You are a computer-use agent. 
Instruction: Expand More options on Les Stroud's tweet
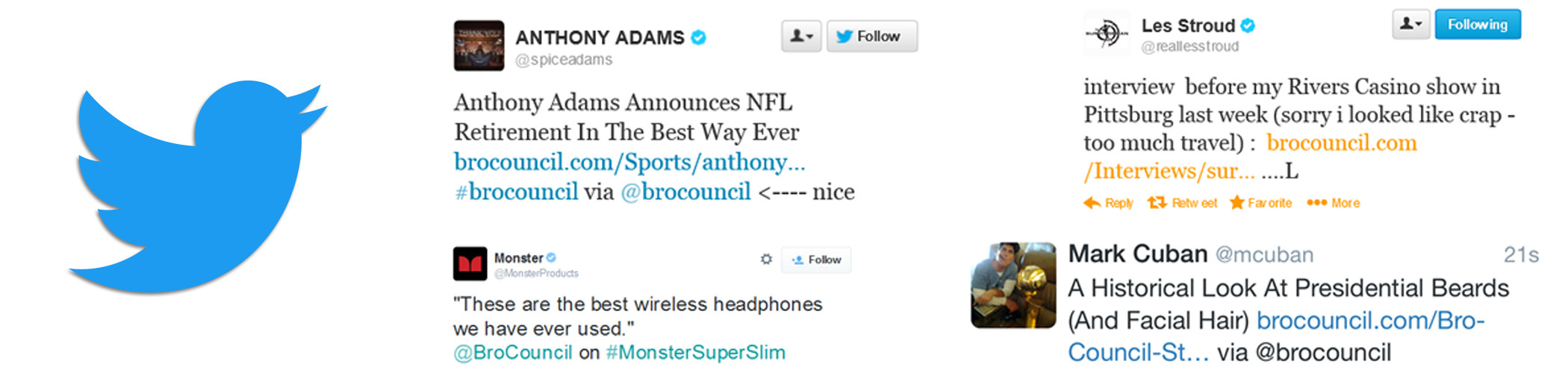tap(1334, 203)
